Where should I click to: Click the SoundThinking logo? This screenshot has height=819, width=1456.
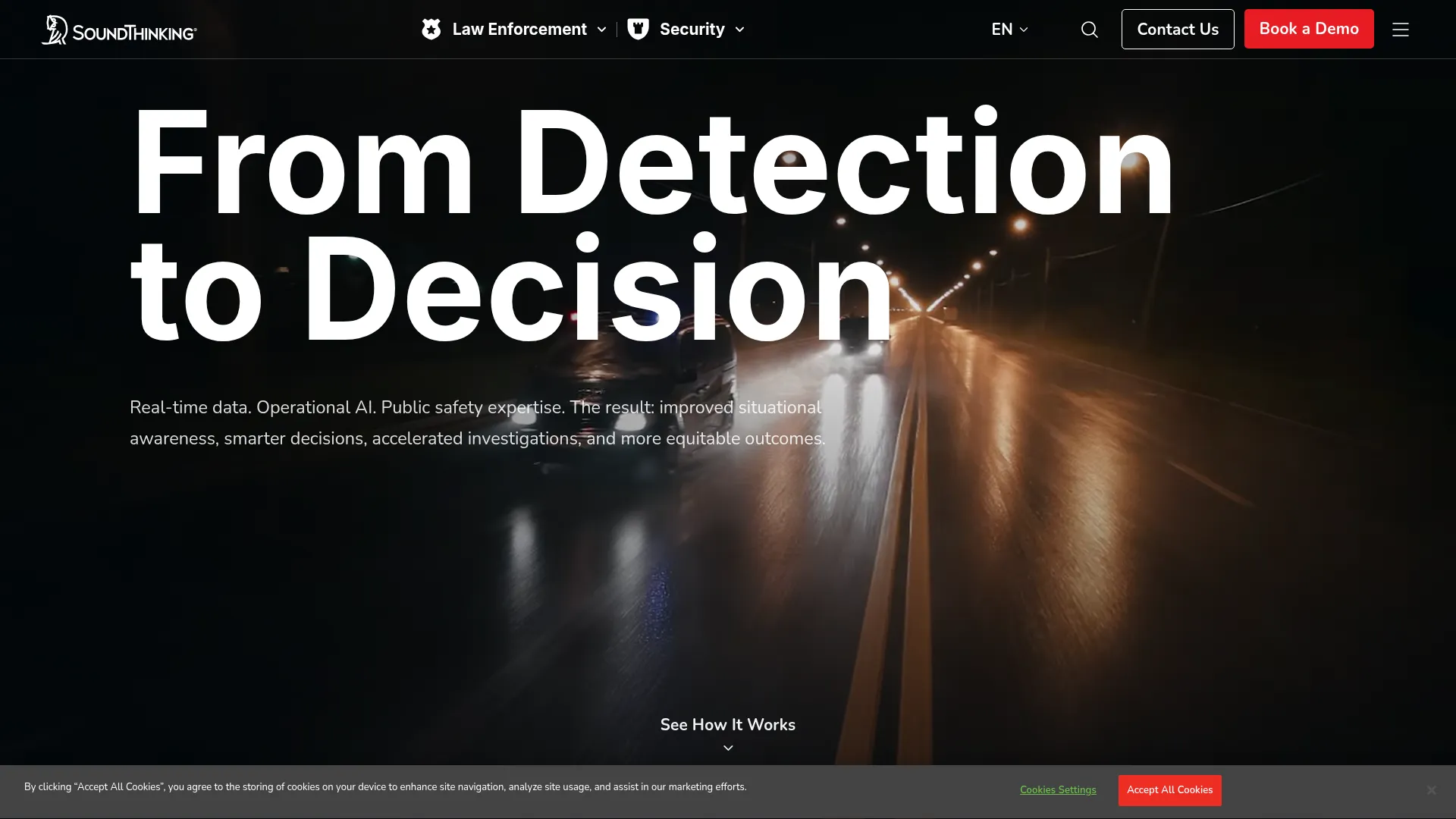[x=119, y=30]
